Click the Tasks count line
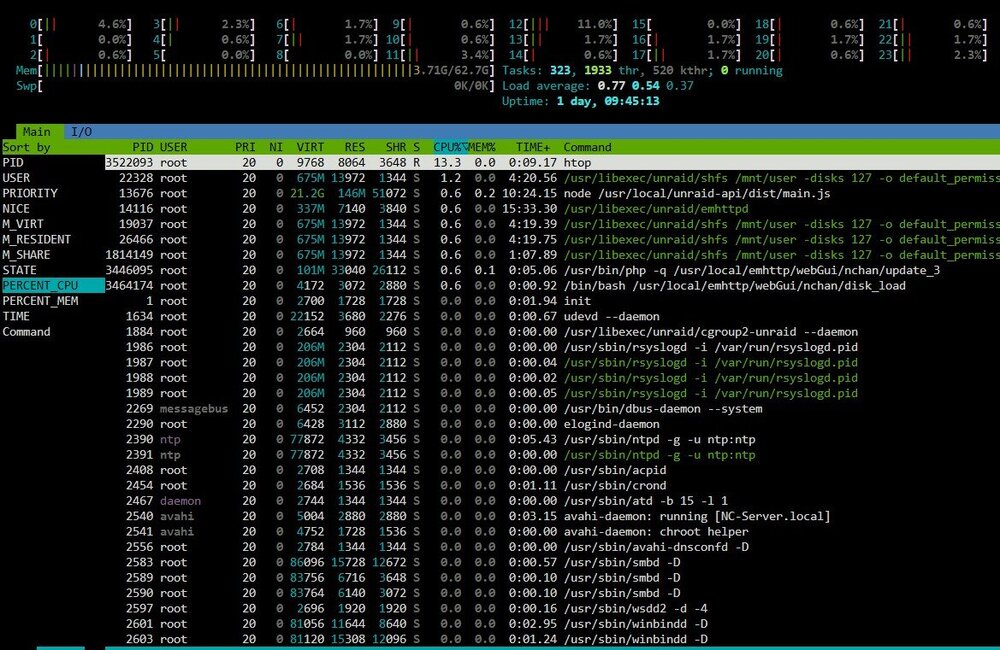Viewport: 1000px width, 650px height. [x=642, y=70]
